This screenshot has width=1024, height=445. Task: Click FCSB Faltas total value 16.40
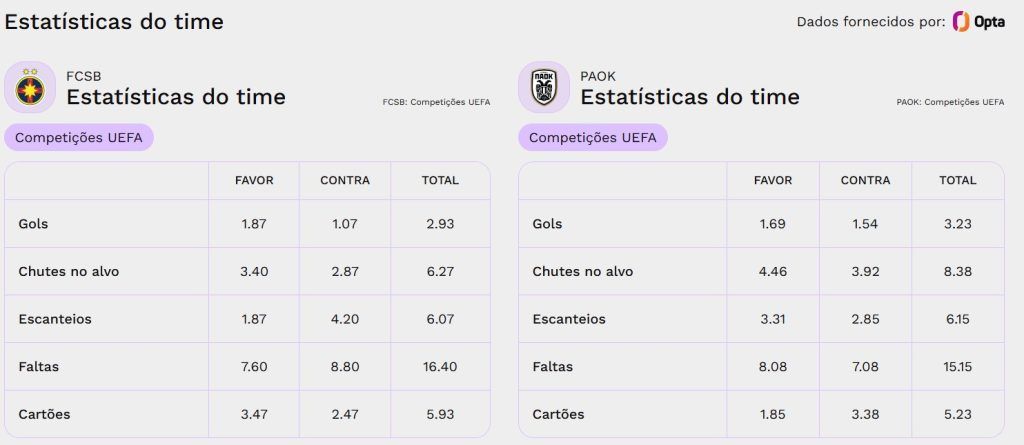(x=440, y=367)
